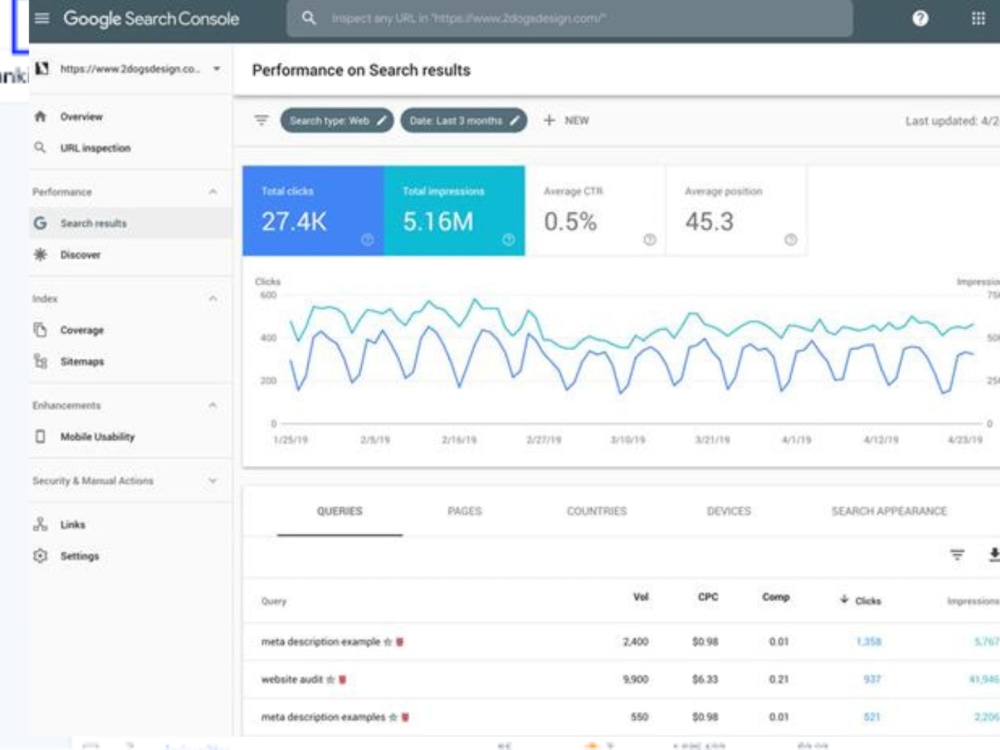Click the table filter rows icon

click(x=957, y=555)
